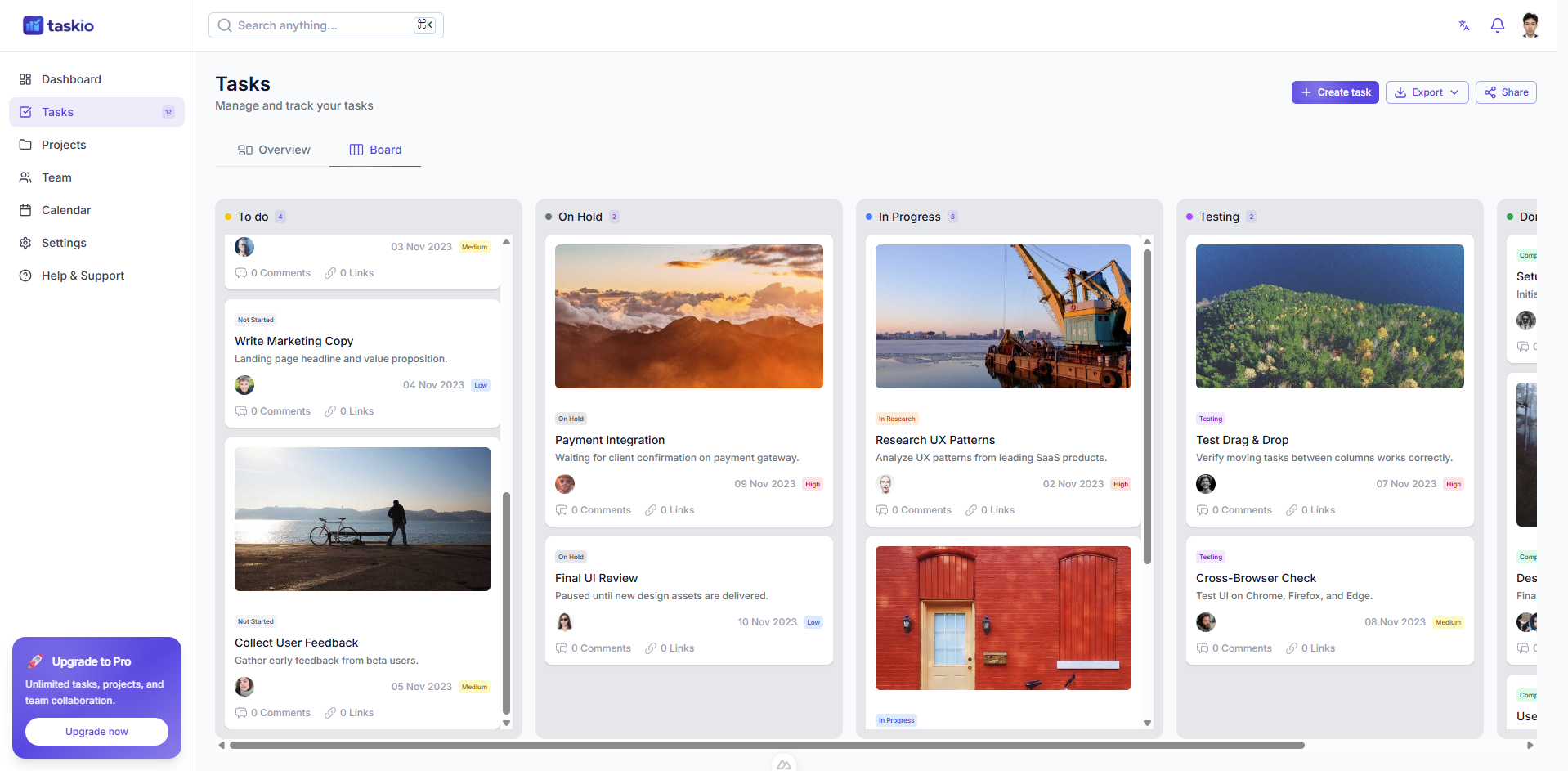Viewport: 1568px width, 771px height.
Task: Select the Board tab
Action: 375,150
